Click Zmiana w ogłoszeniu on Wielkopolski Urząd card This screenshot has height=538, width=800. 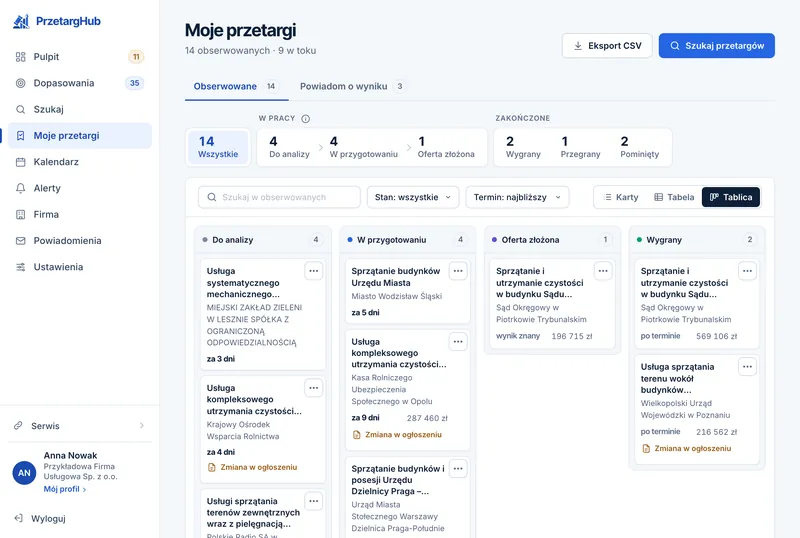pyautogui.click(x=687, y=449)
